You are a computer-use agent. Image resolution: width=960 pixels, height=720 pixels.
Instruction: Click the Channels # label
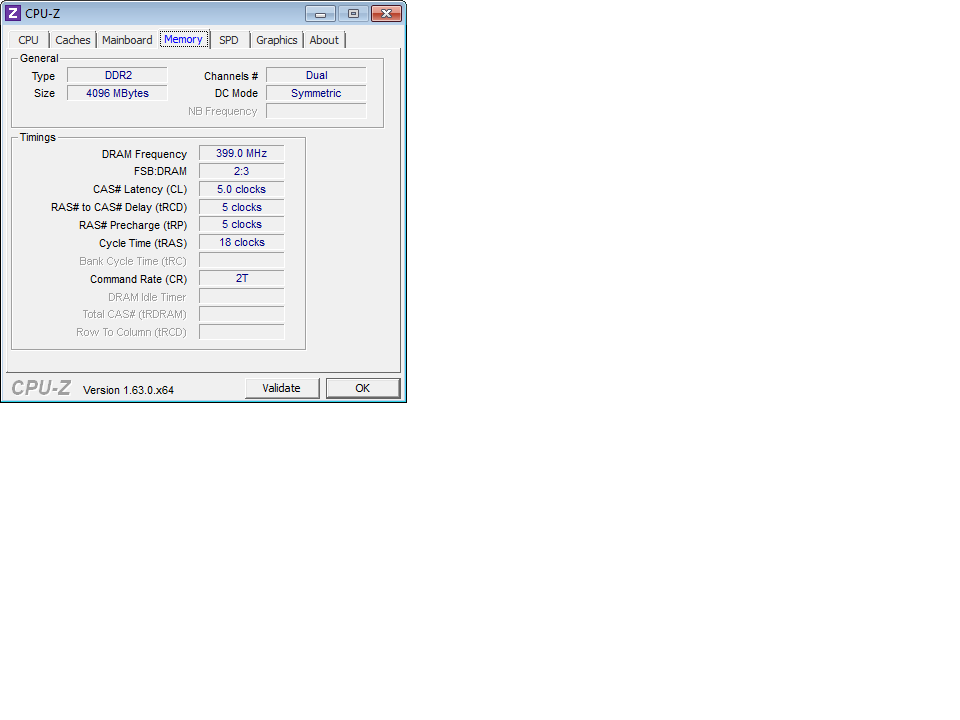231,76
